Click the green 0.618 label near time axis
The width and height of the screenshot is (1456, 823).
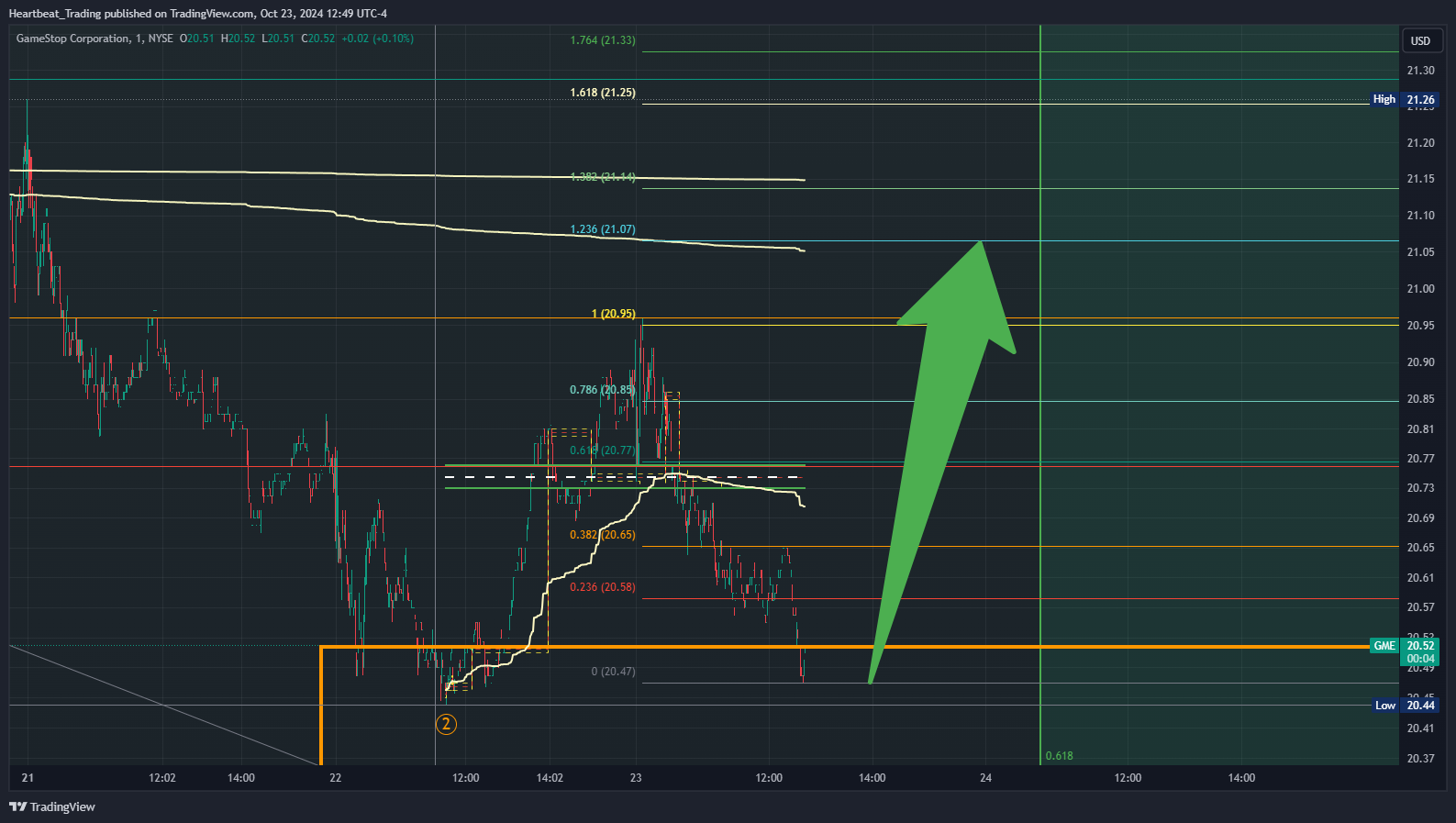pos(1060,756)
